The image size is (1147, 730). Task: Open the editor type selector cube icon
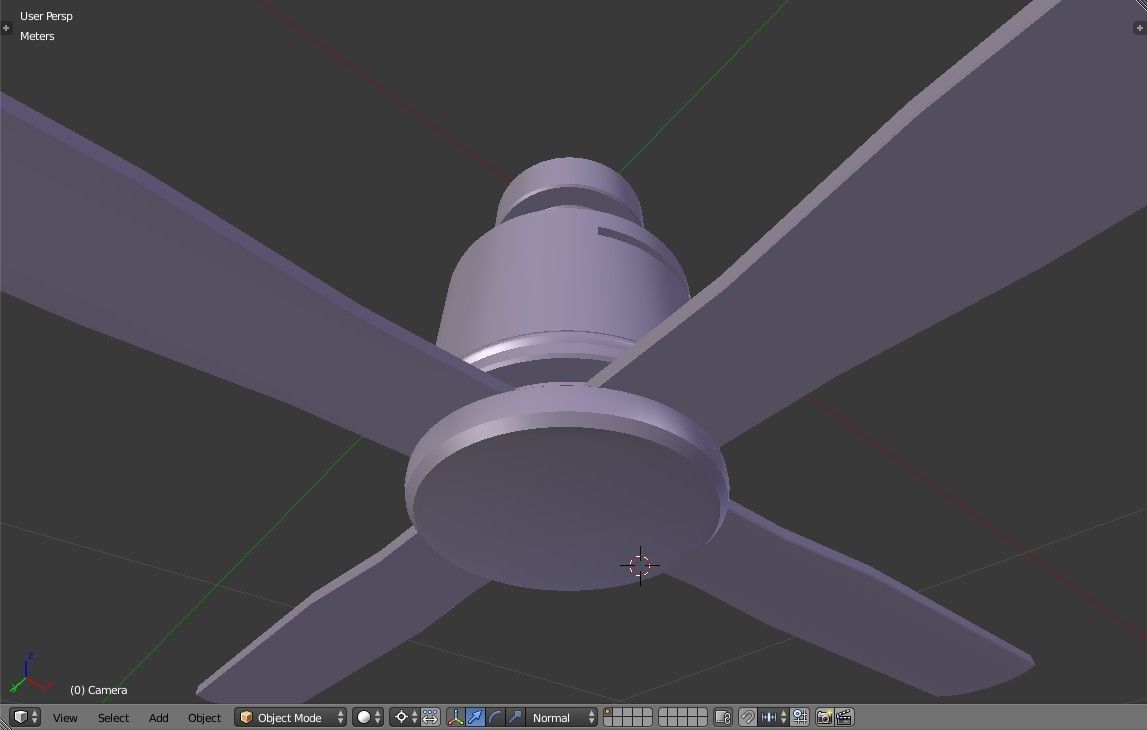(26, 718)
